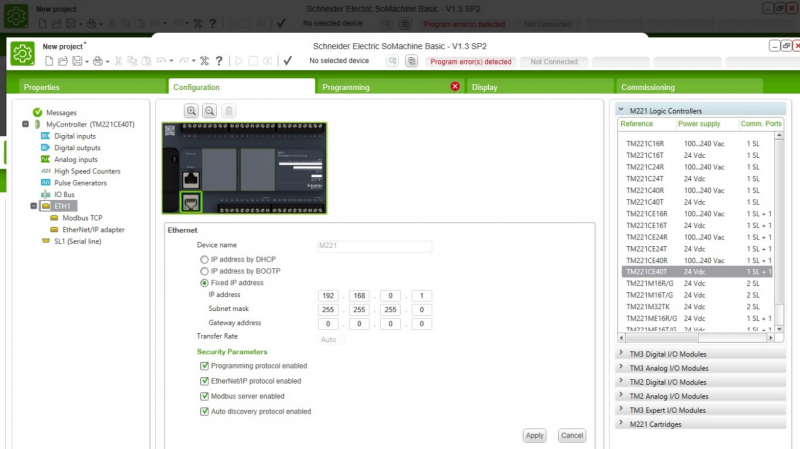Image resolution: width=800 pixels, height=449 pixels.
Task: Click Program error(s) detected status button
Action: point(470,62)
